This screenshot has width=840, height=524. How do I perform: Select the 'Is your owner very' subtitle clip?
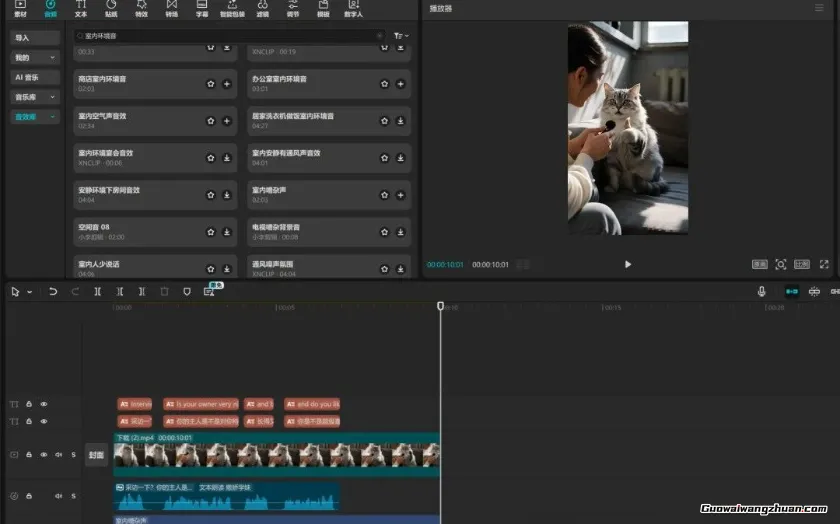pyautogui.click(x=201, y=404)
